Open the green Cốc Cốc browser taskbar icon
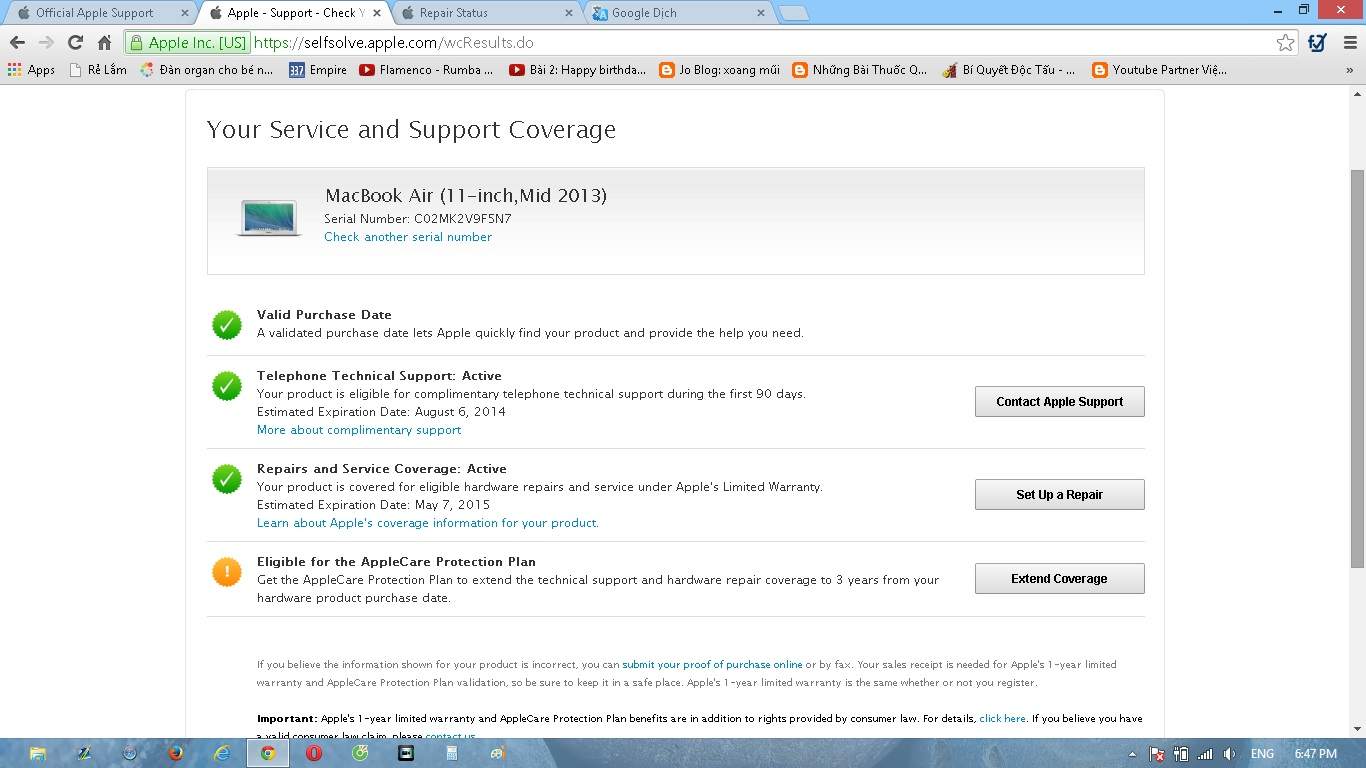 (360, 753)
